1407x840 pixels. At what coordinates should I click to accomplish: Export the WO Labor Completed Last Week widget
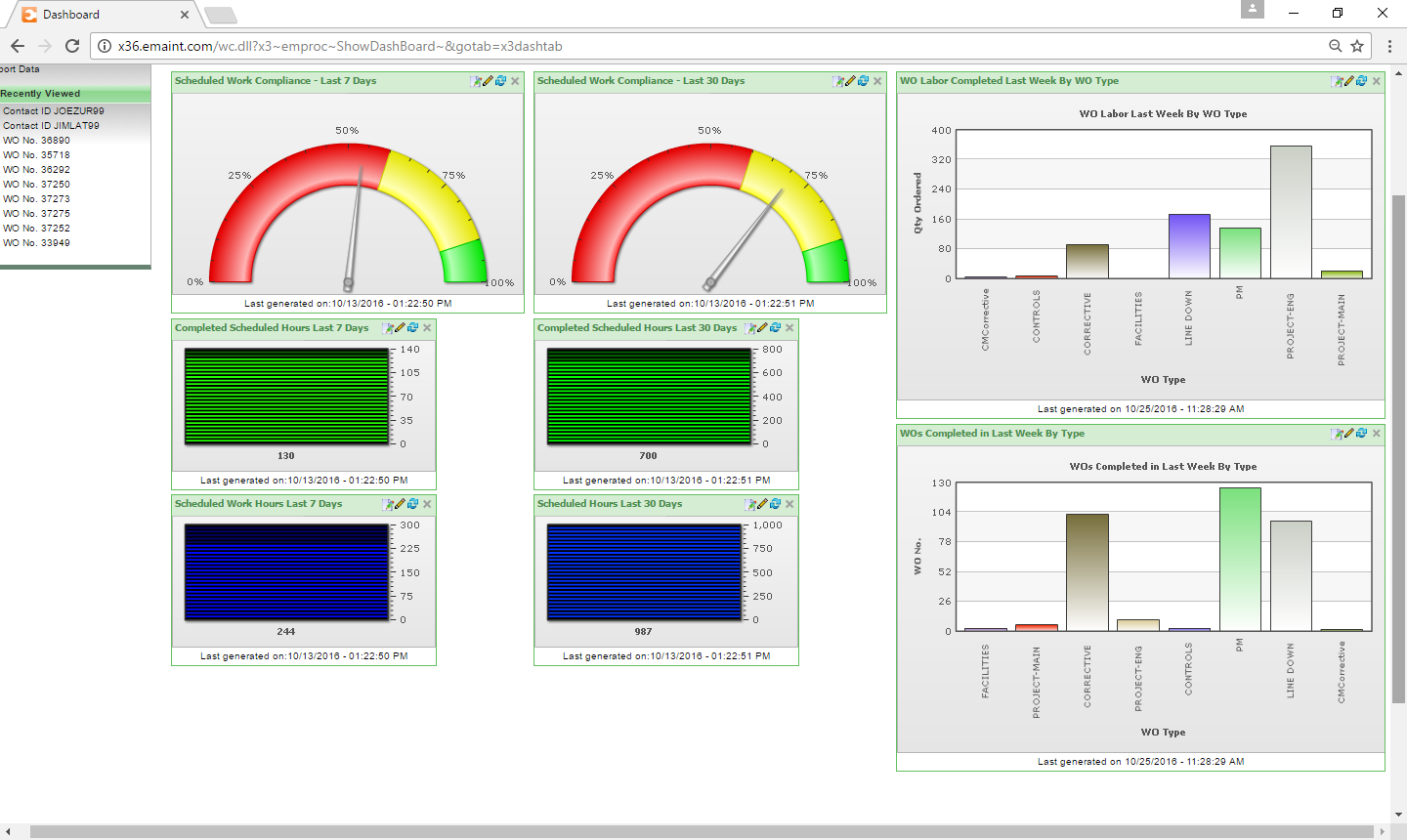point(1337,81)
